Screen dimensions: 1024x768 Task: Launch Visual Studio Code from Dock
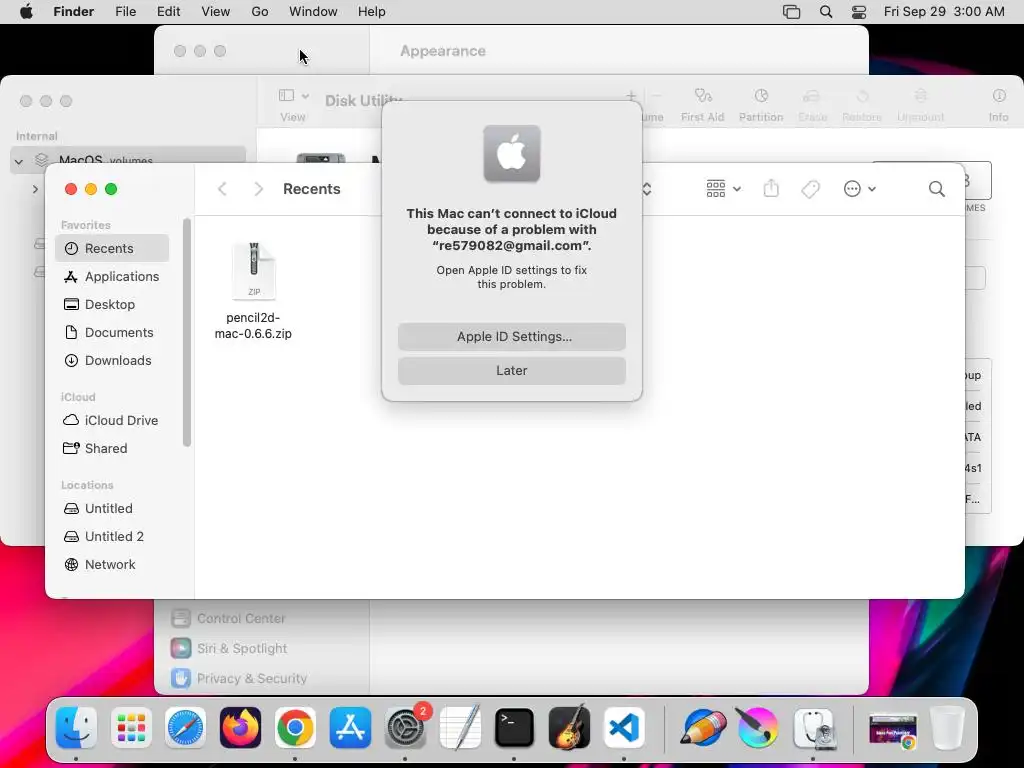coord(624,728)
